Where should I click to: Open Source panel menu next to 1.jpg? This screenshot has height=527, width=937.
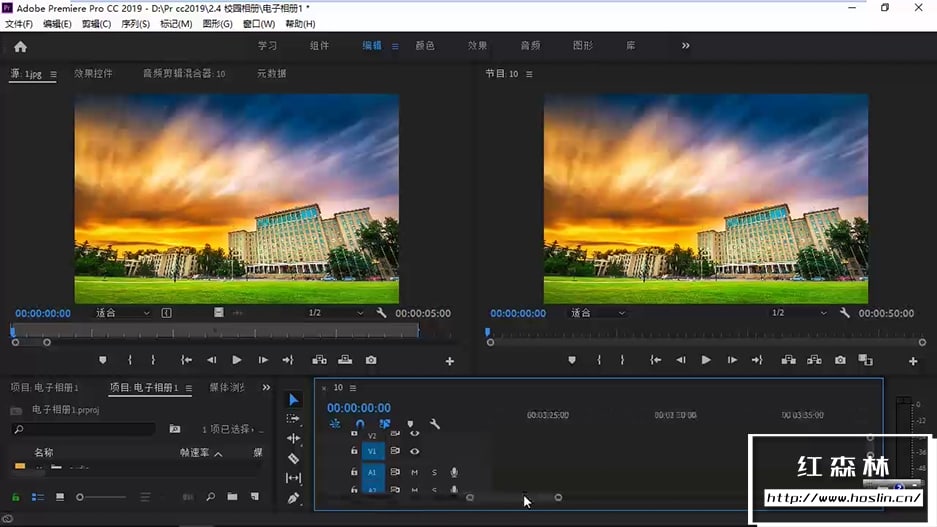[53, 74]
